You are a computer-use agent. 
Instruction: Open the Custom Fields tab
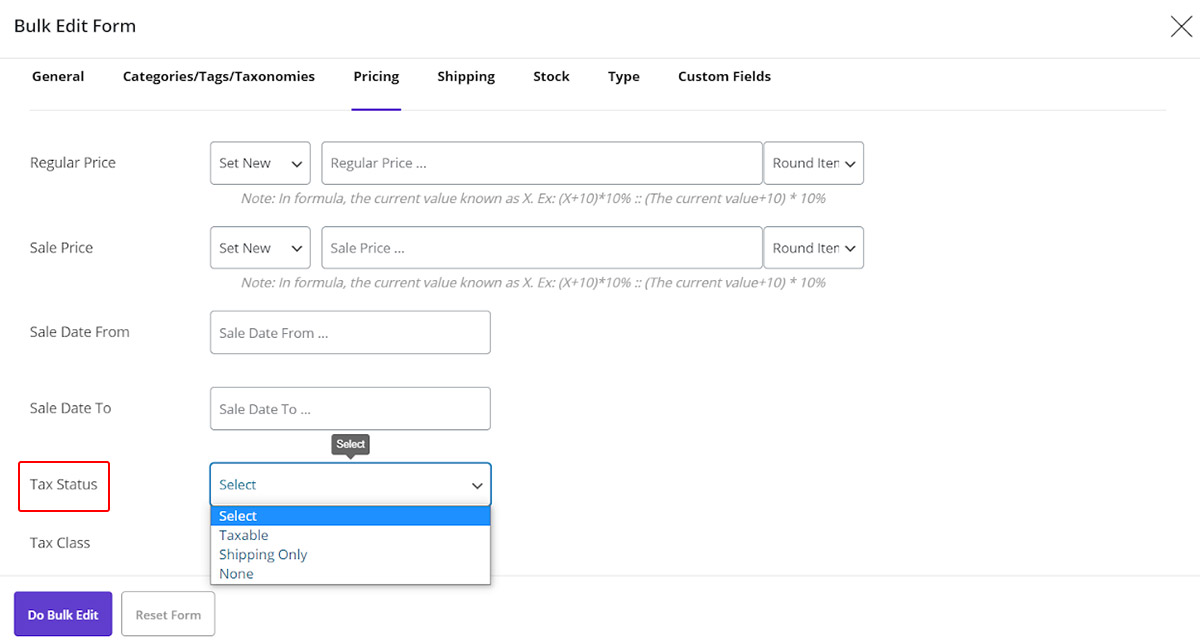point(724,77)
